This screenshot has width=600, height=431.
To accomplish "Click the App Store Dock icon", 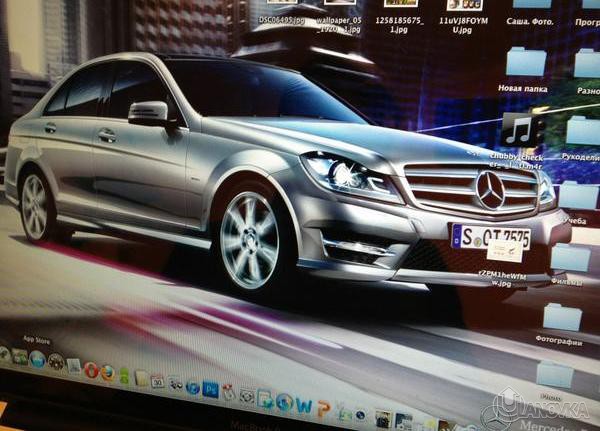I will pyautogui.click(x=37, y=359).
